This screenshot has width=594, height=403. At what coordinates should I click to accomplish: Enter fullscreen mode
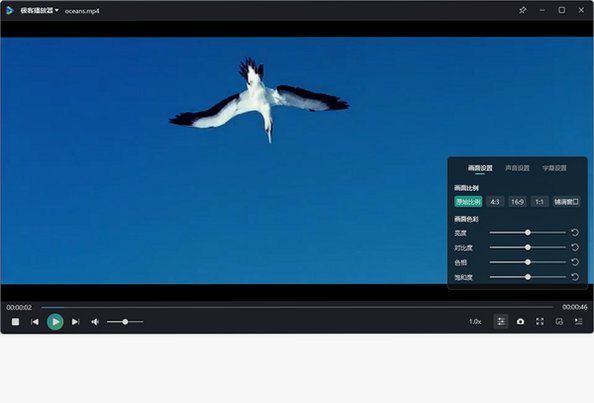pos(540,322)
